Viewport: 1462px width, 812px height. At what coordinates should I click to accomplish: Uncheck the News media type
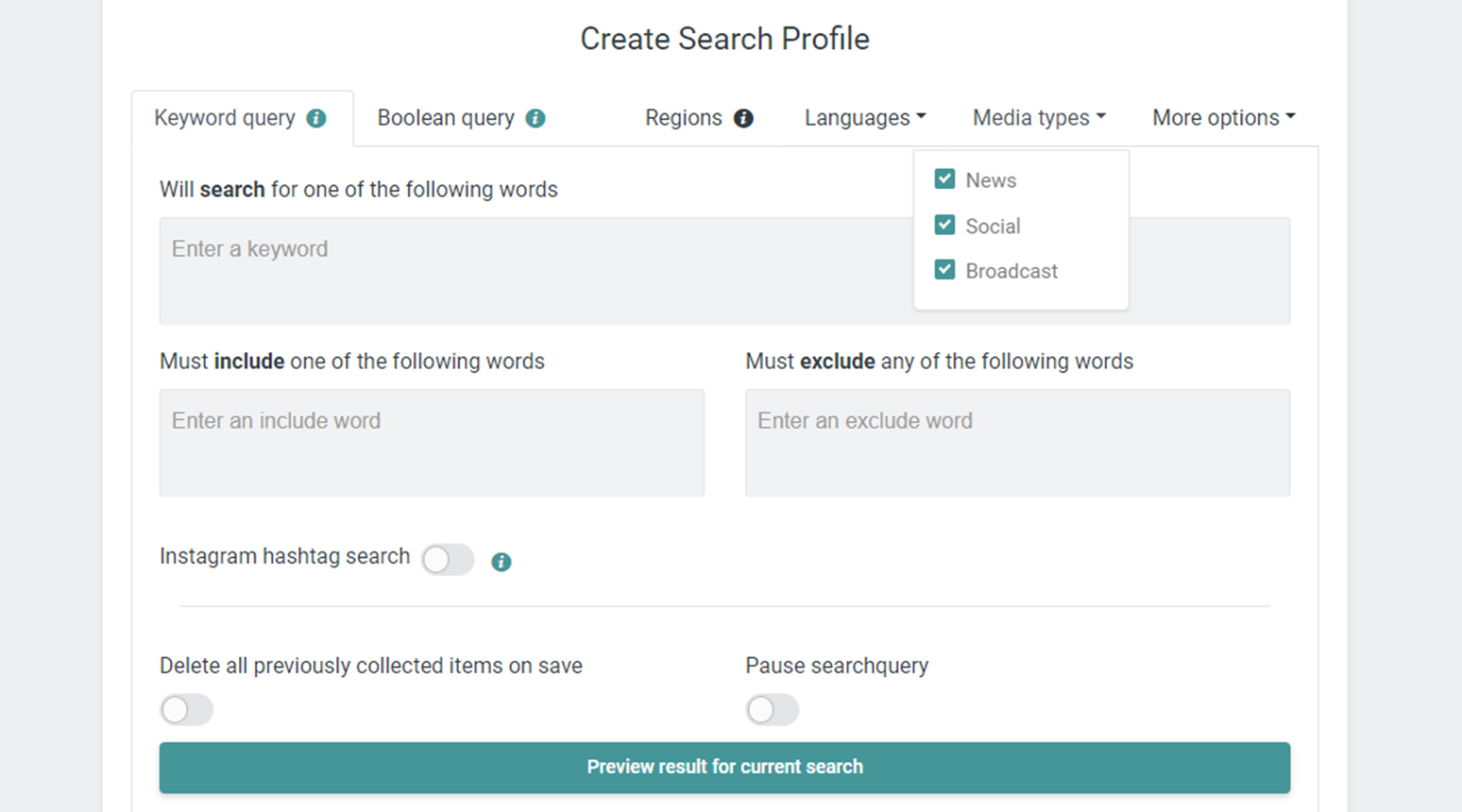point(944,178)
